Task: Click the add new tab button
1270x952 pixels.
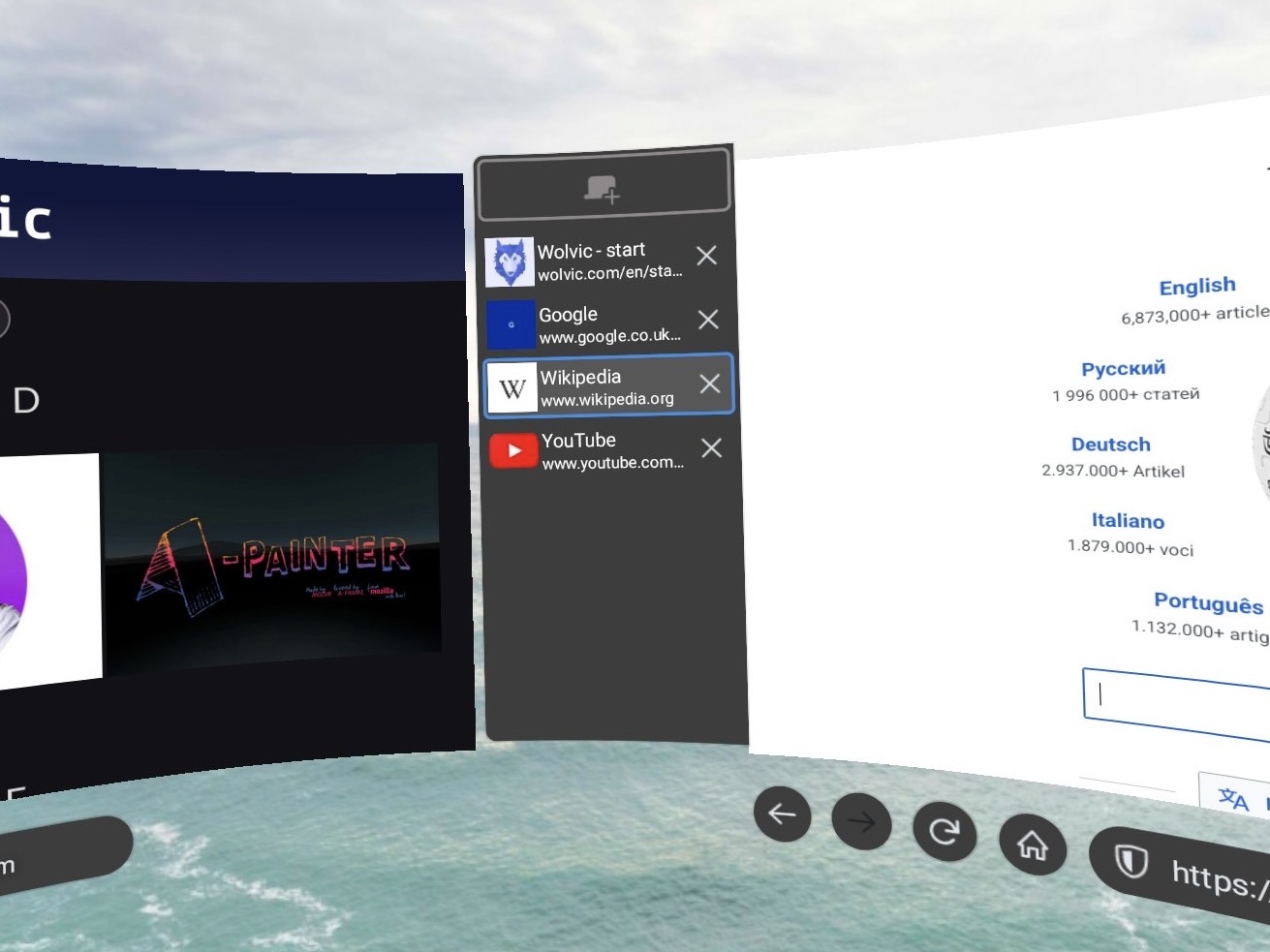Action: click(603, 185)
